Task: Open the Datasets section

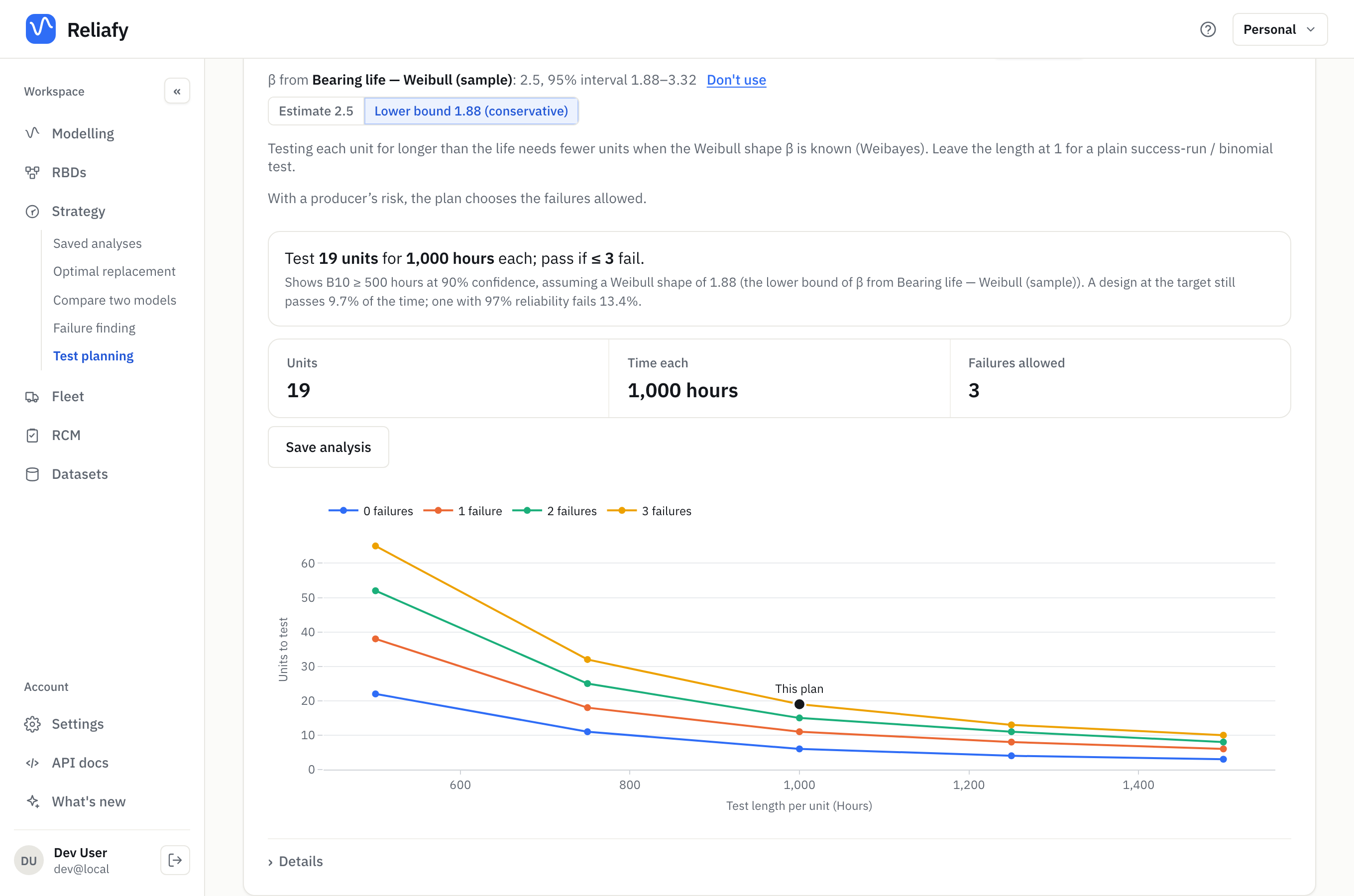Action: click(x=80, y=474)
